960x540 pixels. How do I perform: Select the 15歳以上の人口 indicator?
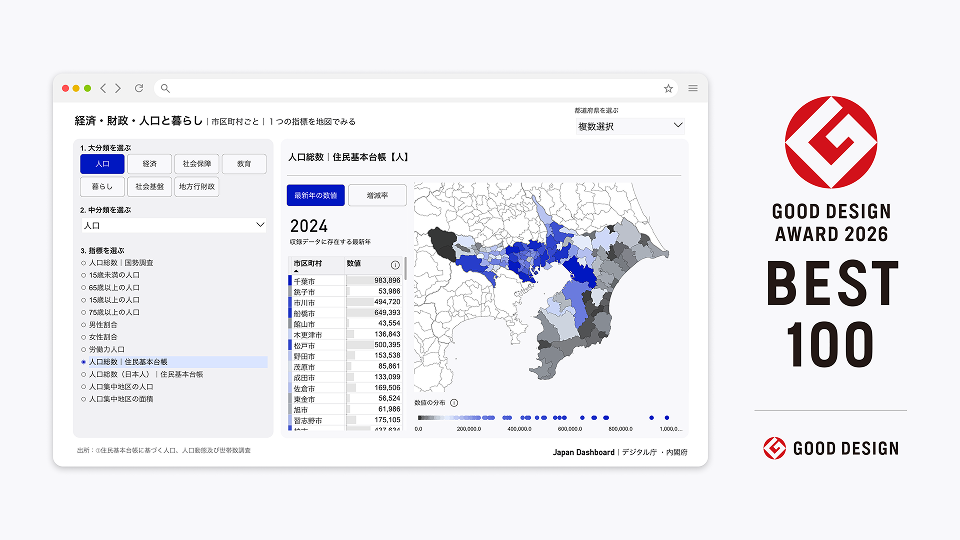pos(110,300)
